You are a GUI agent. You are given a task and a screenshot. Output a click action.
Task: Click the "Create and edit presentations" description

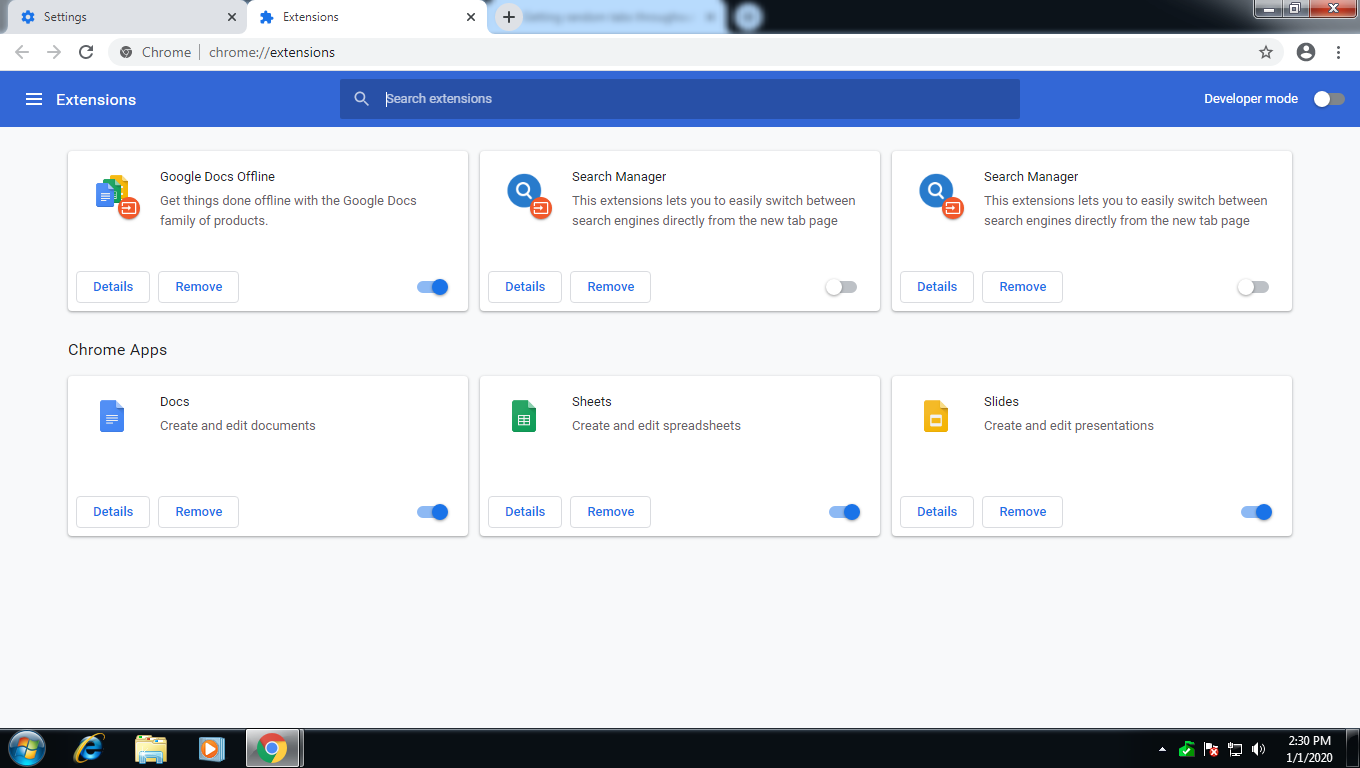coord(1069,426)
